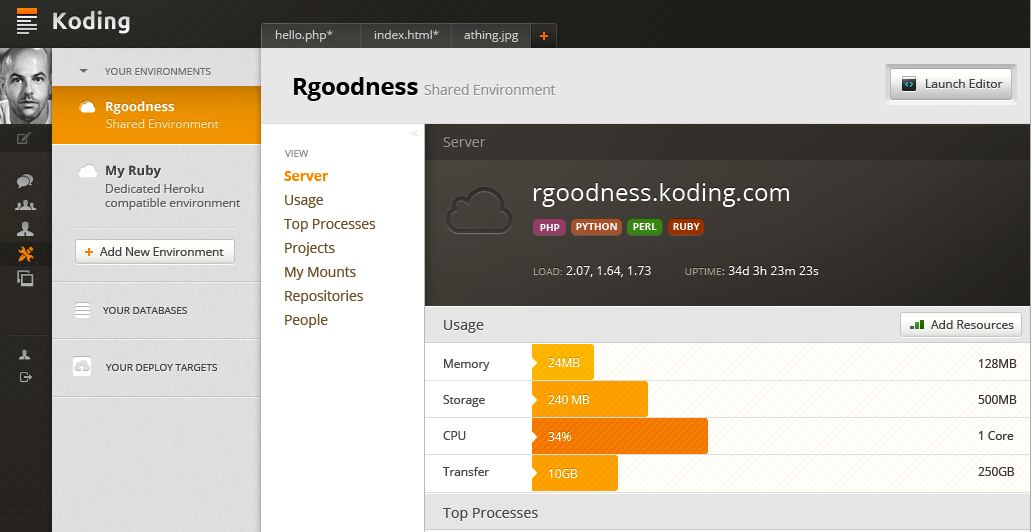Click the Koding logo icon
1032x532 pixels.
(27, 21)
